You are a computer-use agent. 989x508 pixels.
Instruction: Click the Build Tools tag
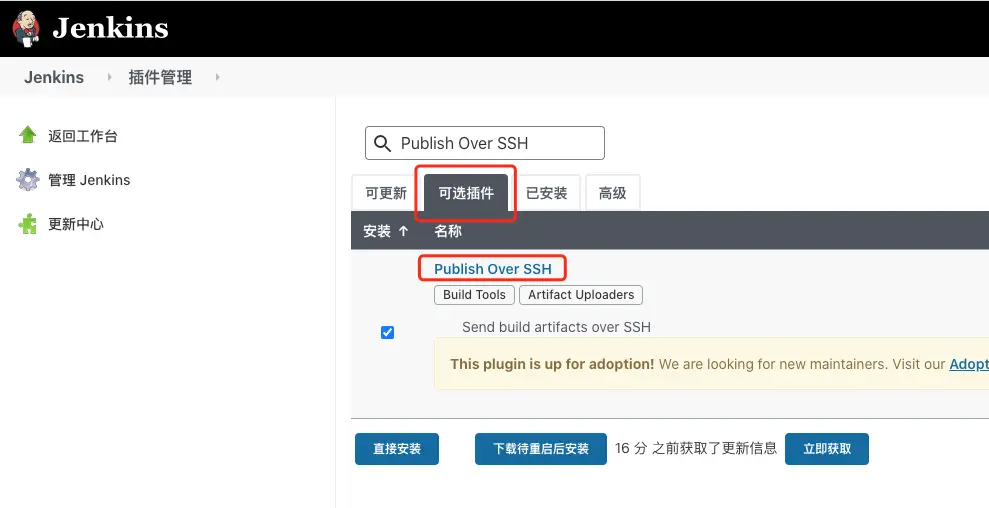474,295
